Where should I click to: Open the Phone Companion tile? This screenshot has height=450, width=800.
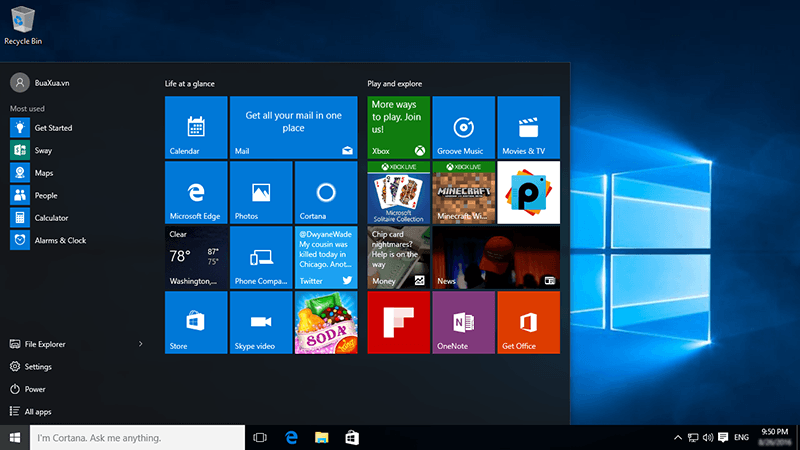[261, 258]
